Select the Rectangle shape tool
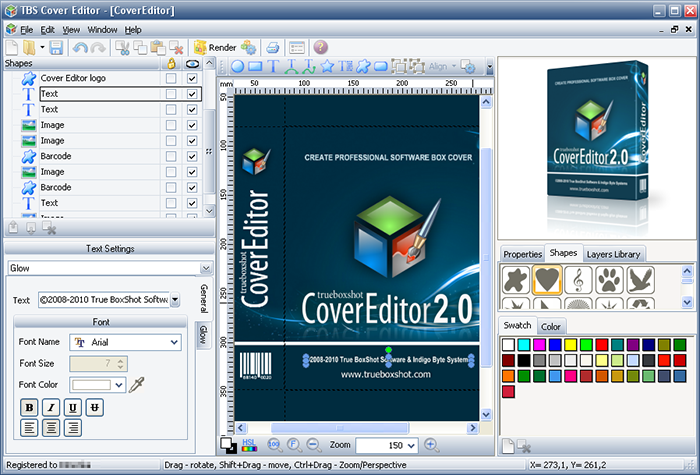Viewport: 700px width, 475px height. tap(255, 67)
